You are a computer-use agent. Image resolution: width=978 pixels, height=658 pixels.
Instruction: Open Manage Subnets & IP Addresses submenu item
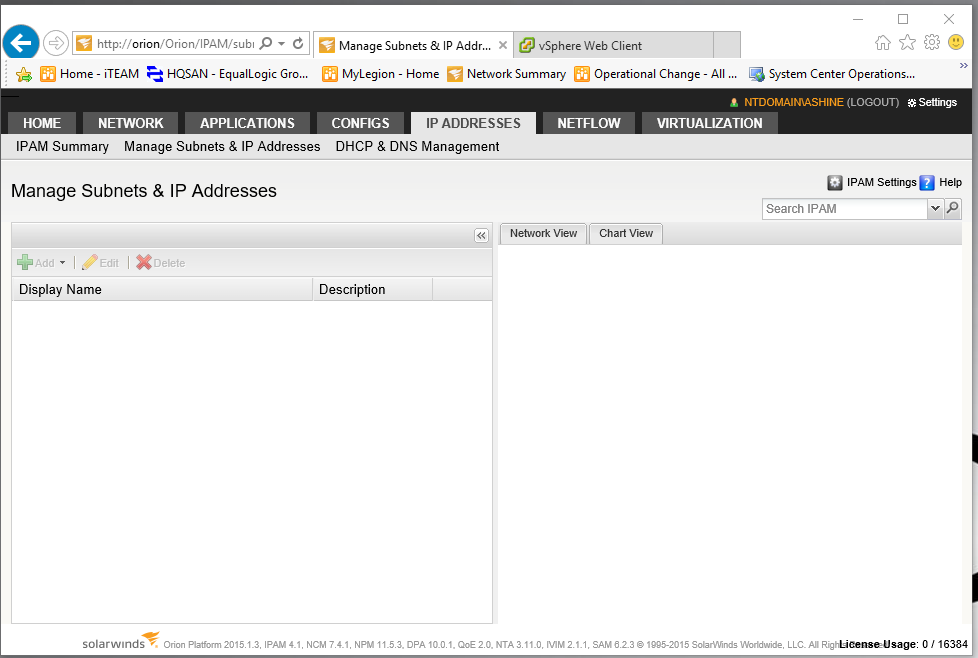pos(222,147)
